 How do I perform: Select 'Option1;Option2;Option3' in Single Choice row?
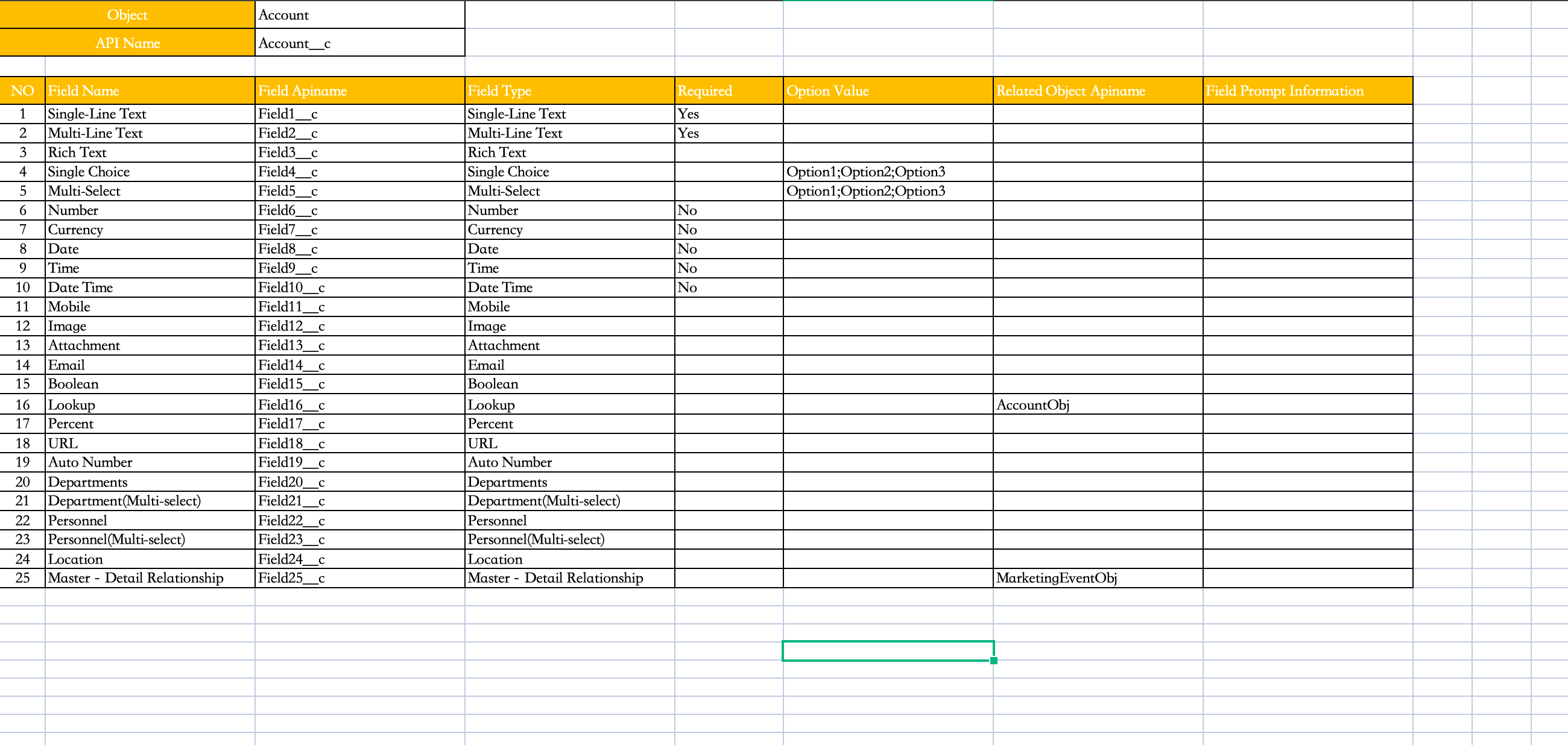[888, 172]
